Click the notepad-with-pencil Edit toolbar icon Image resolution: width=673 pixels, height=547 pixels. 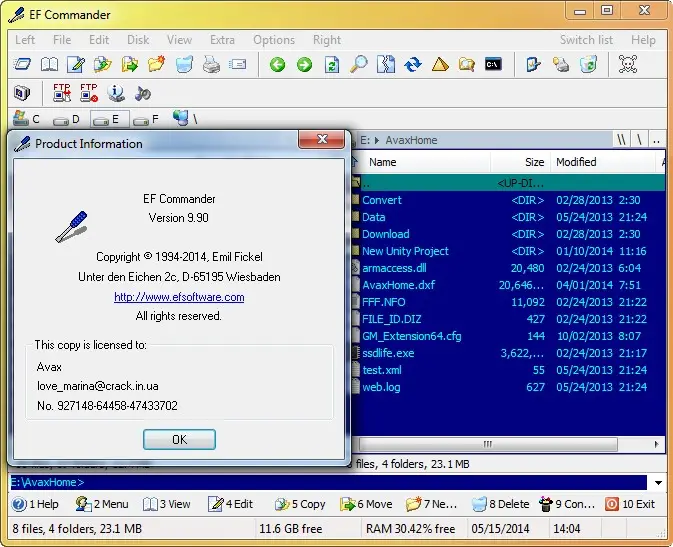[x=76, y=65]
